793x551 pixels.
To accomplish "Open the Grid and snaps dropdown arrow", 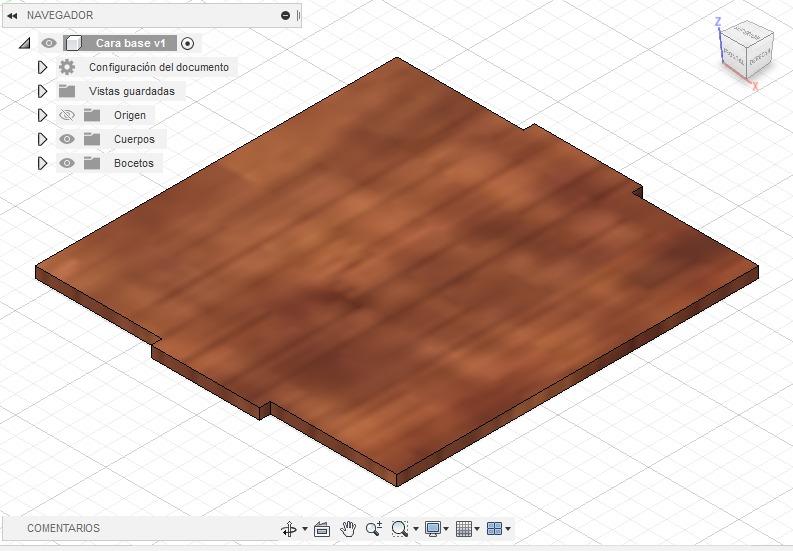I will tap(477, 529).
